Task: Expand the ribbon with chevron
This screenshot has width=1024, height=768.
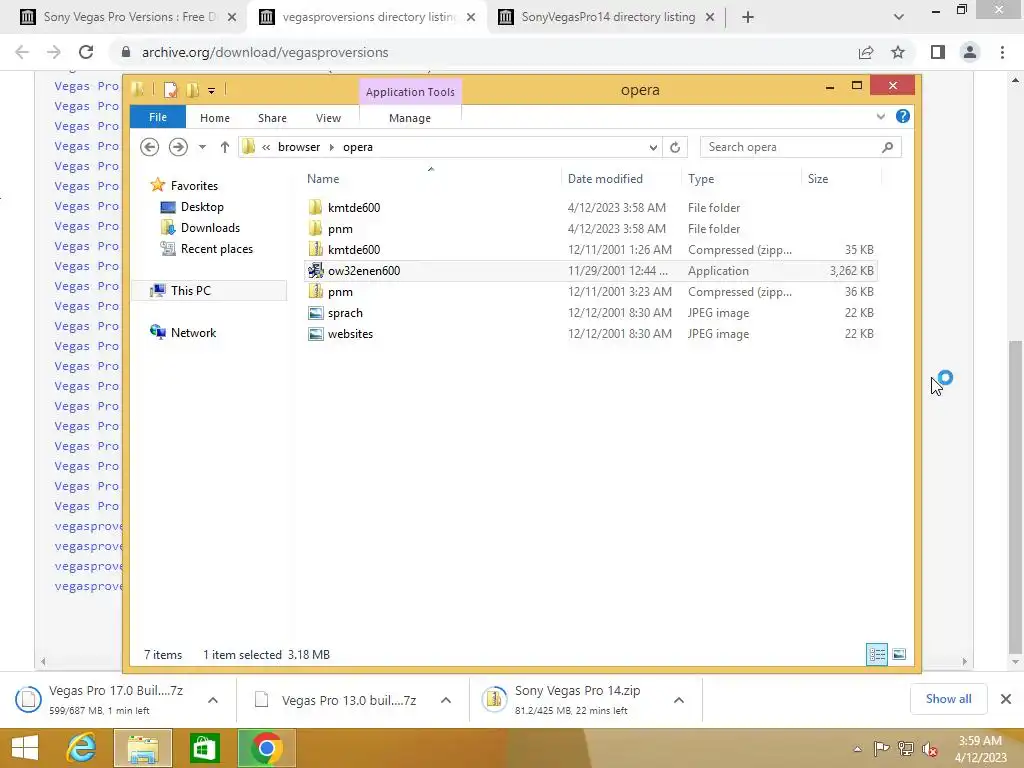Action: click(x=881, y=116)
